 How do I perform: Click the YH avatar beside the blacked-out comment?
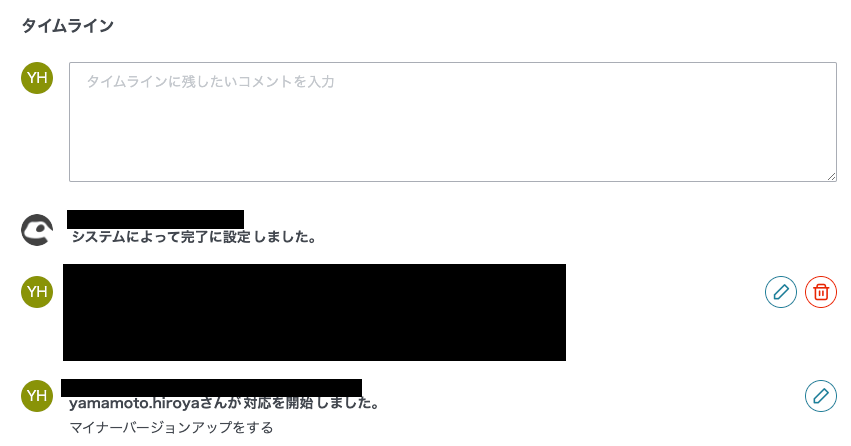(x=37, y=291)
